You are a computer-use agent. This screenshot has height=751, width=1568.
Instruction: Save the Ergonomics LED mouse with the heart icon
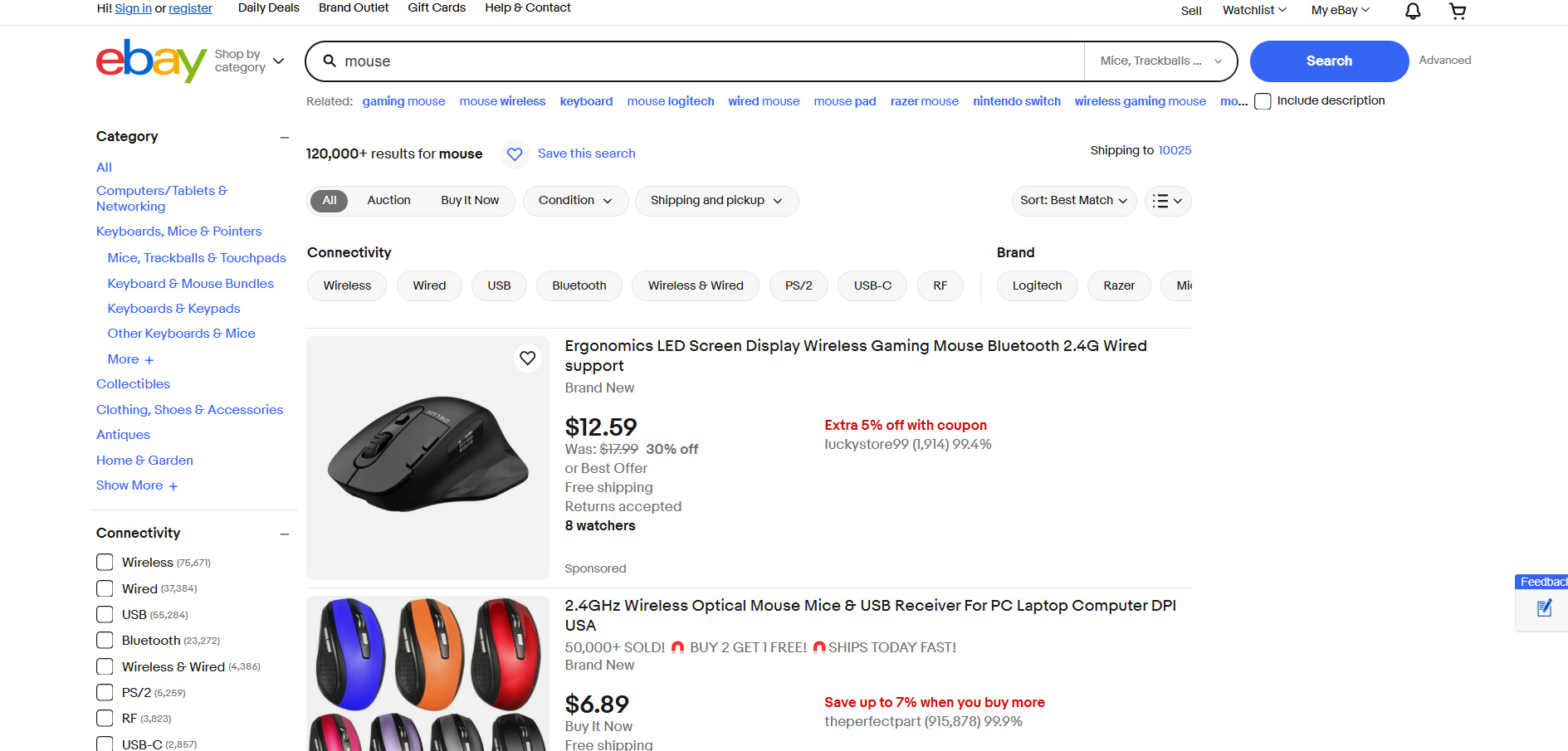point(527,358)
